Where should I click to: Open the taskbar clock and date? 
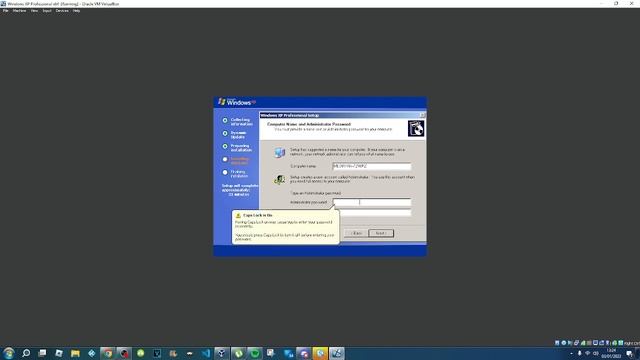[x=611, y=353]
